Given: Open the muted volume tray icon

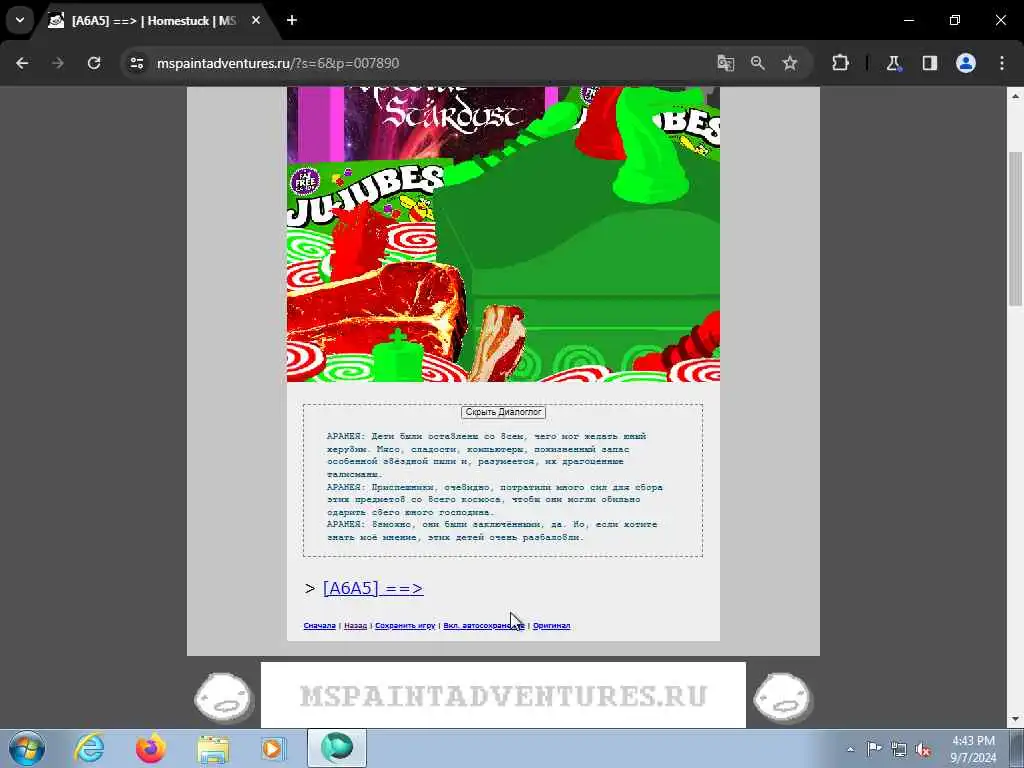Looking at the screenshot, I should pos(923,749).
